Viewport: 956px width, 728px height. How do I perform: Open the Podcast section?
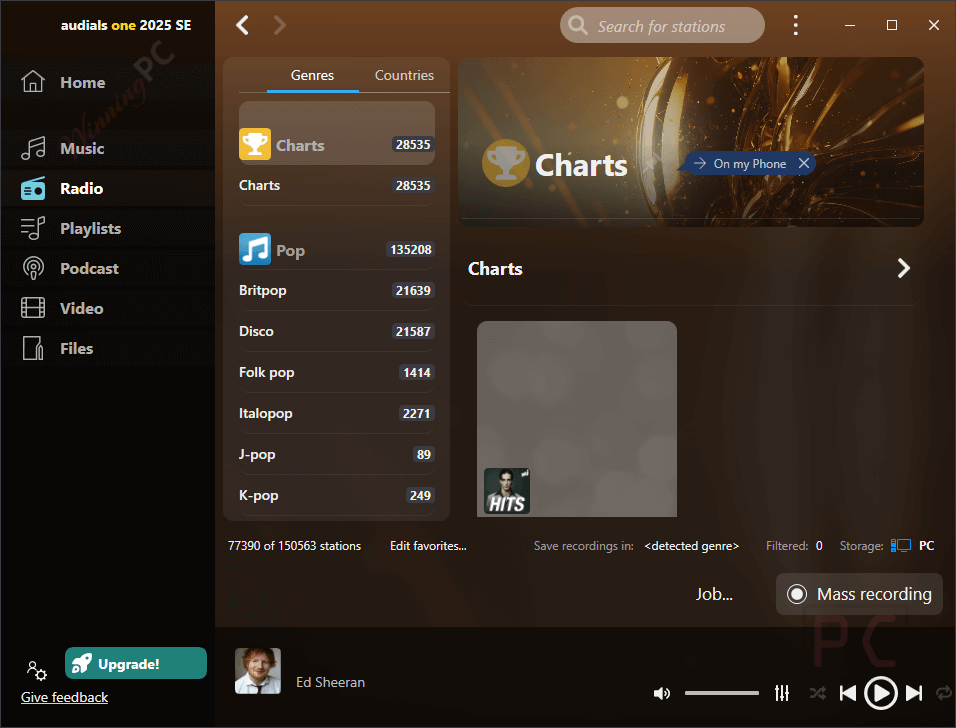pos(107,268)
